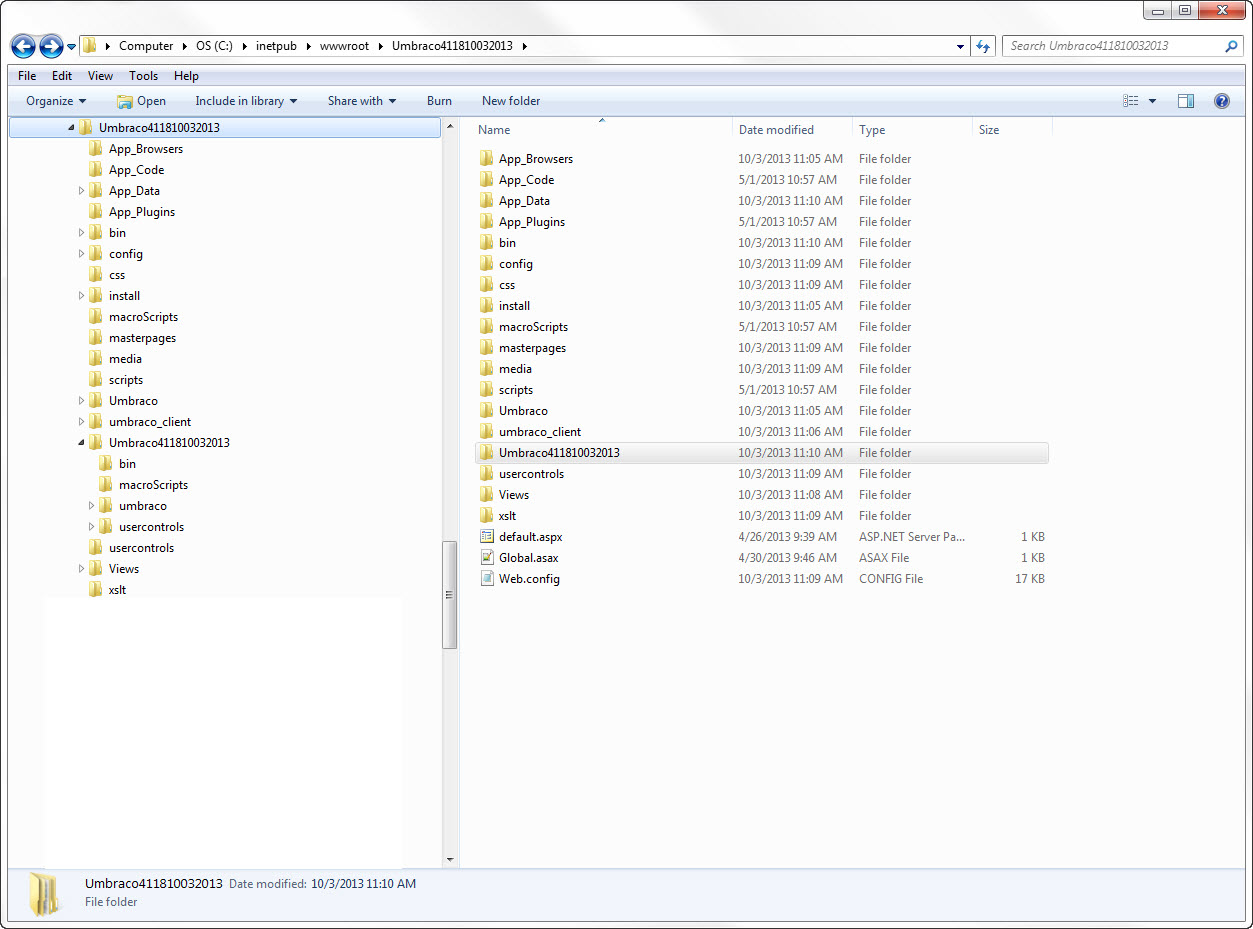
Task: Expand the App_Data tree node
Action: coord(81,191)
